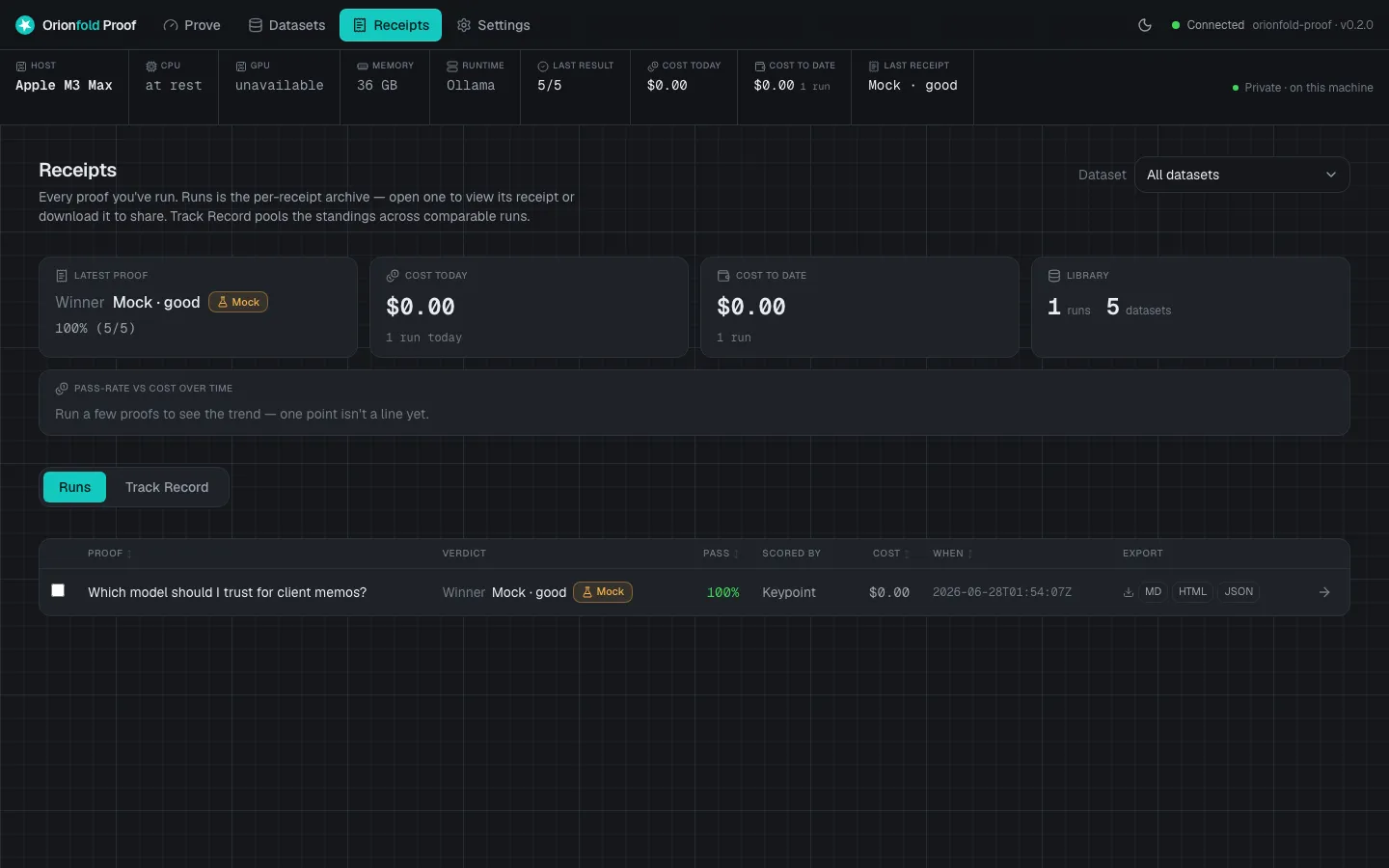Click the top bar Cost To Date icon
Image resolution: width=1389 pixels, height=868 pixels.
click(760, 66)
